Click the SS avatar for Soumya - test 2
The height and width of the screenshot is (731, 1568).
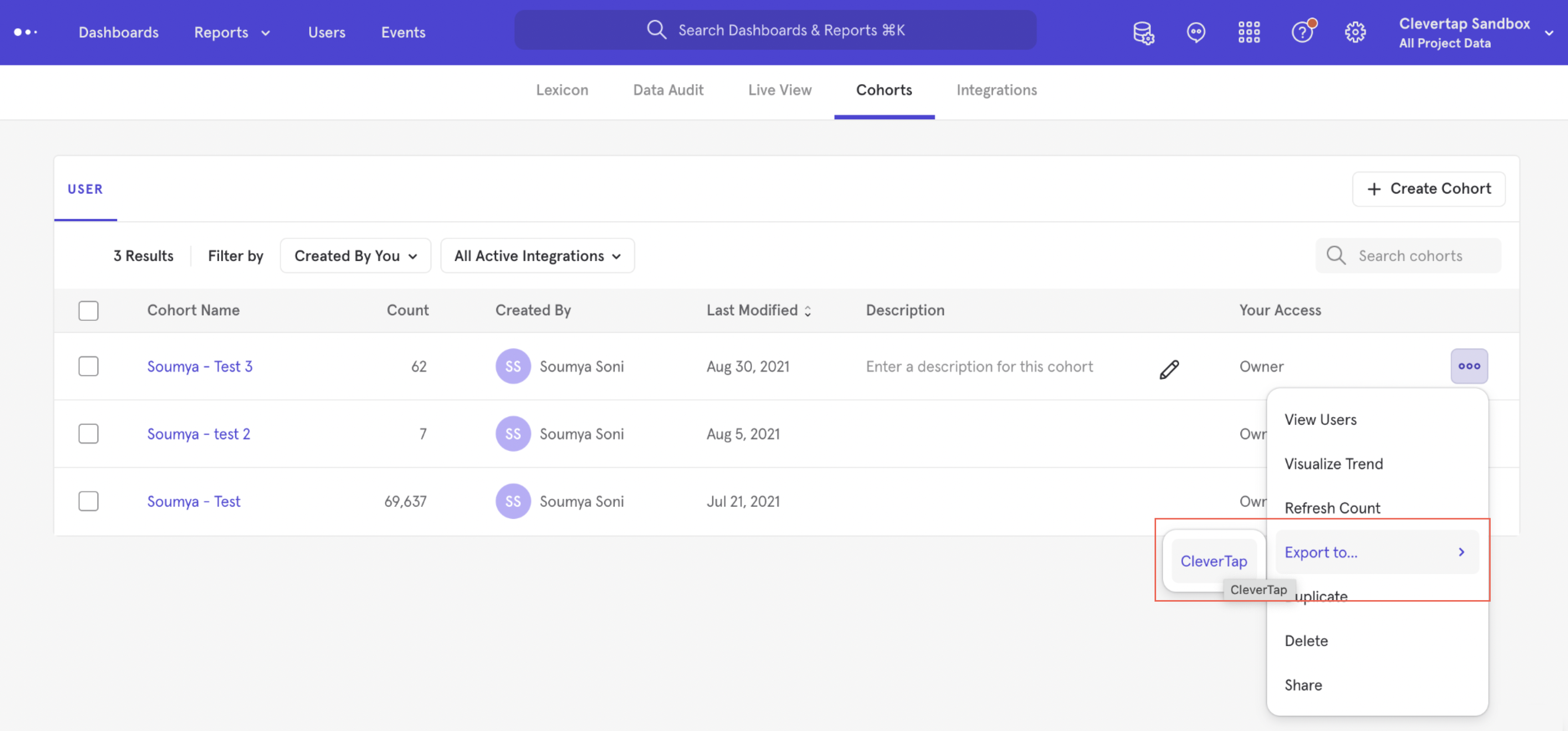(513, 433)
